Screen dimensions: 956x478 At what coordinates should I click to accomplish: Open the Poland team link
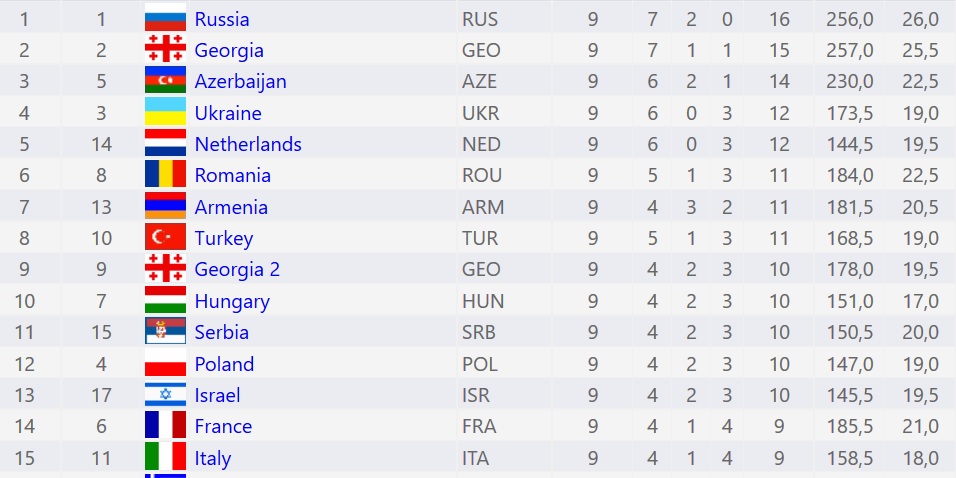click(224, 364)
